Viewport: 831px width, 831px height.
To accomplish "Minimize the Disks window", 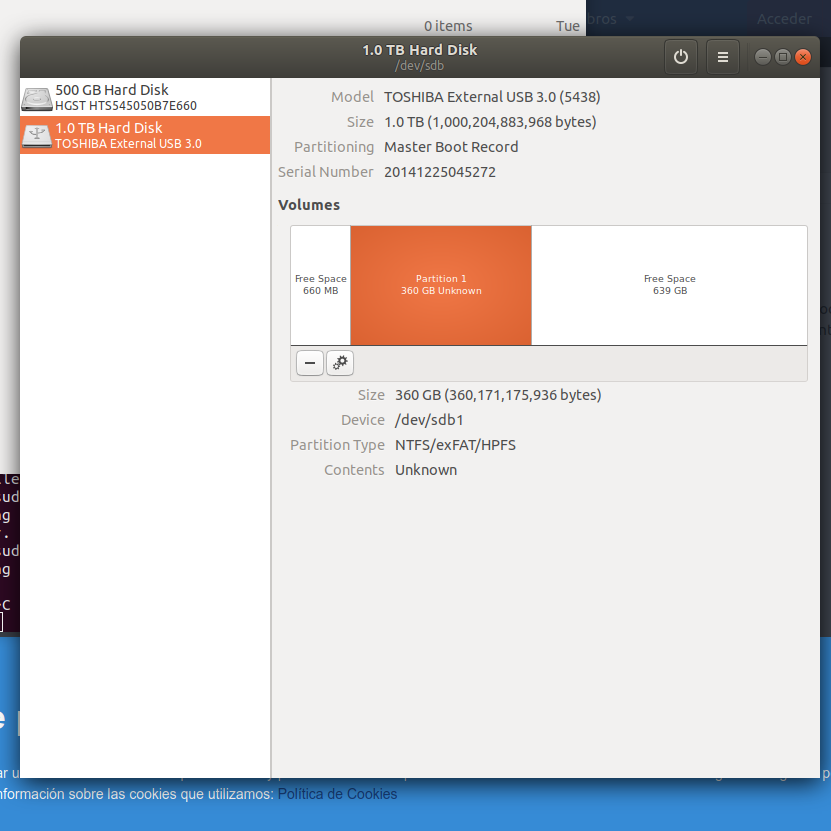I will (763, 57).
